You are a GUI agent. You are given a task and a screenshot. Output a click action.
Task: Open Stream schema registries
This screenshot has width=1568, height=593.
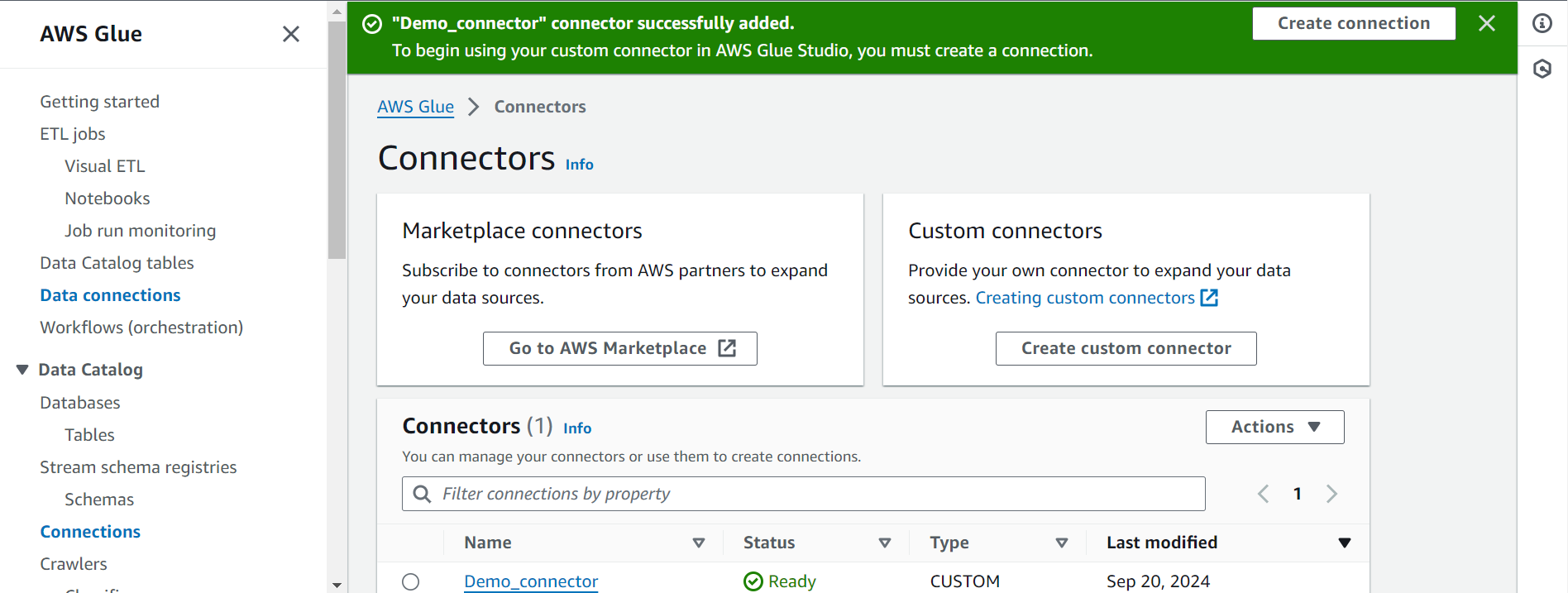click(138, 467)
